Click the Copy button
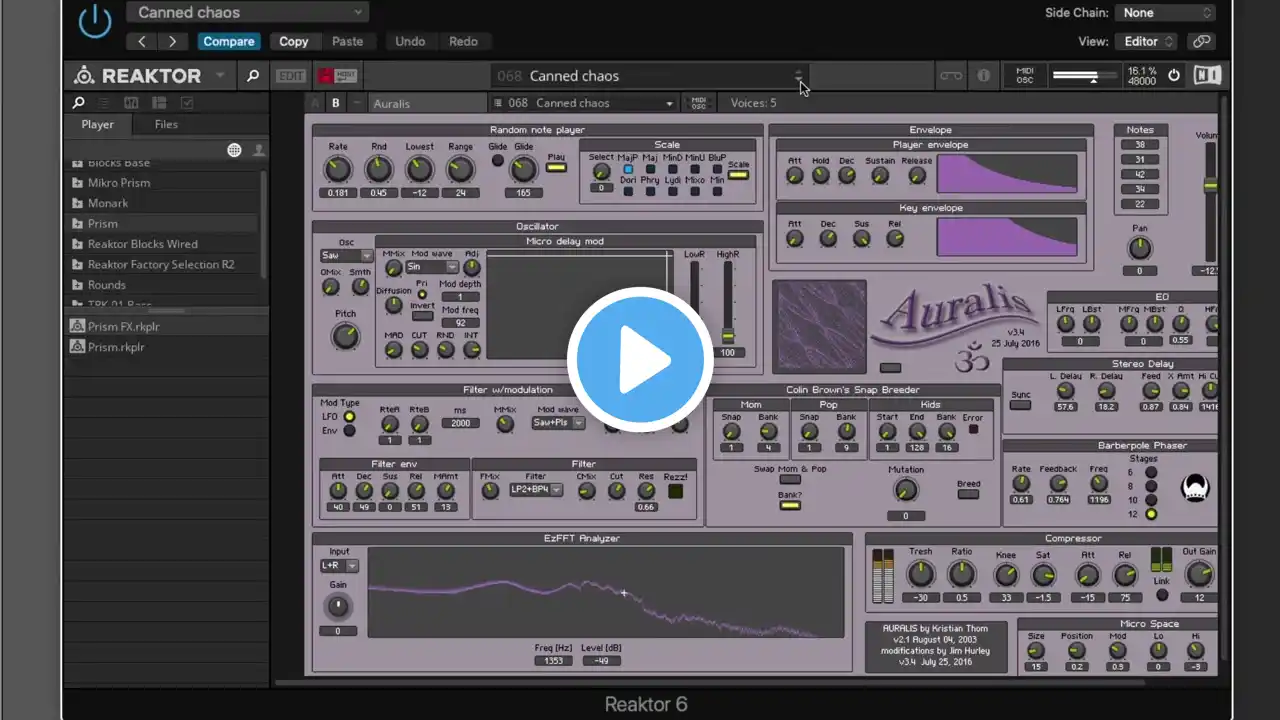 pyautogui.click(x=294, y=41)
